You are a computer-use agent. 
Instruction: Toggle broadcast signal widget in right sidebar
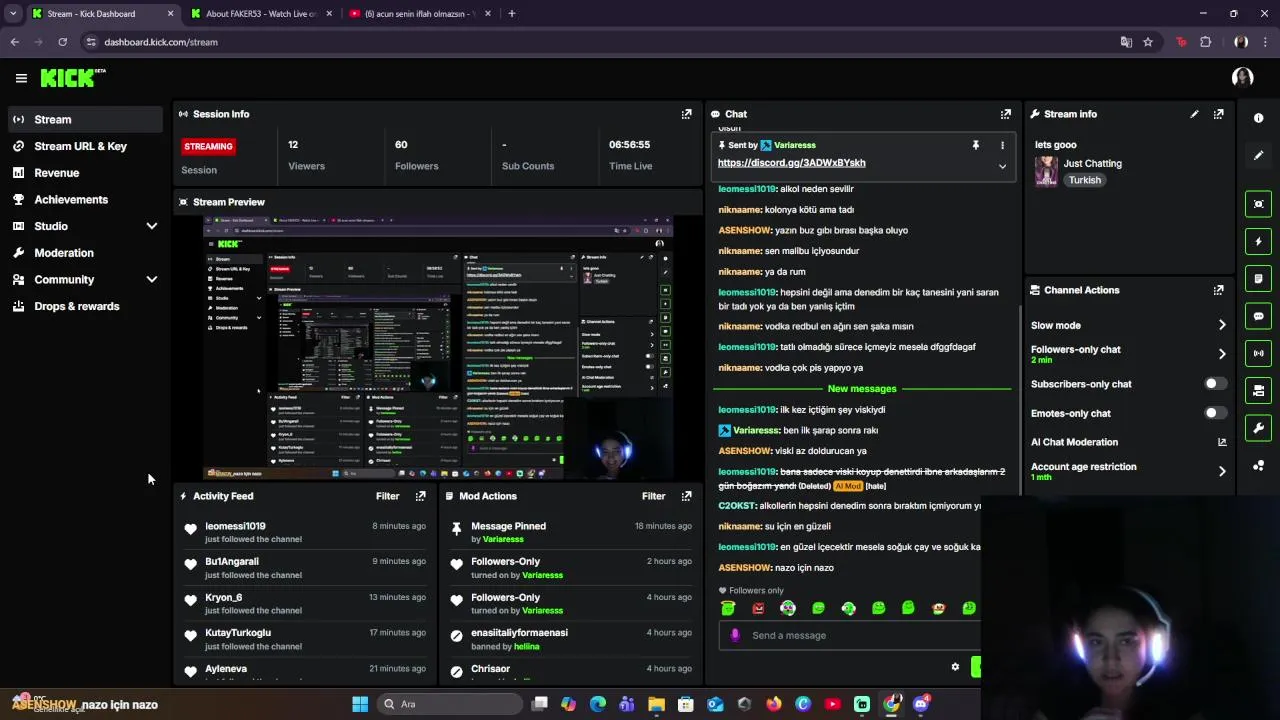tap(1258, 353)
